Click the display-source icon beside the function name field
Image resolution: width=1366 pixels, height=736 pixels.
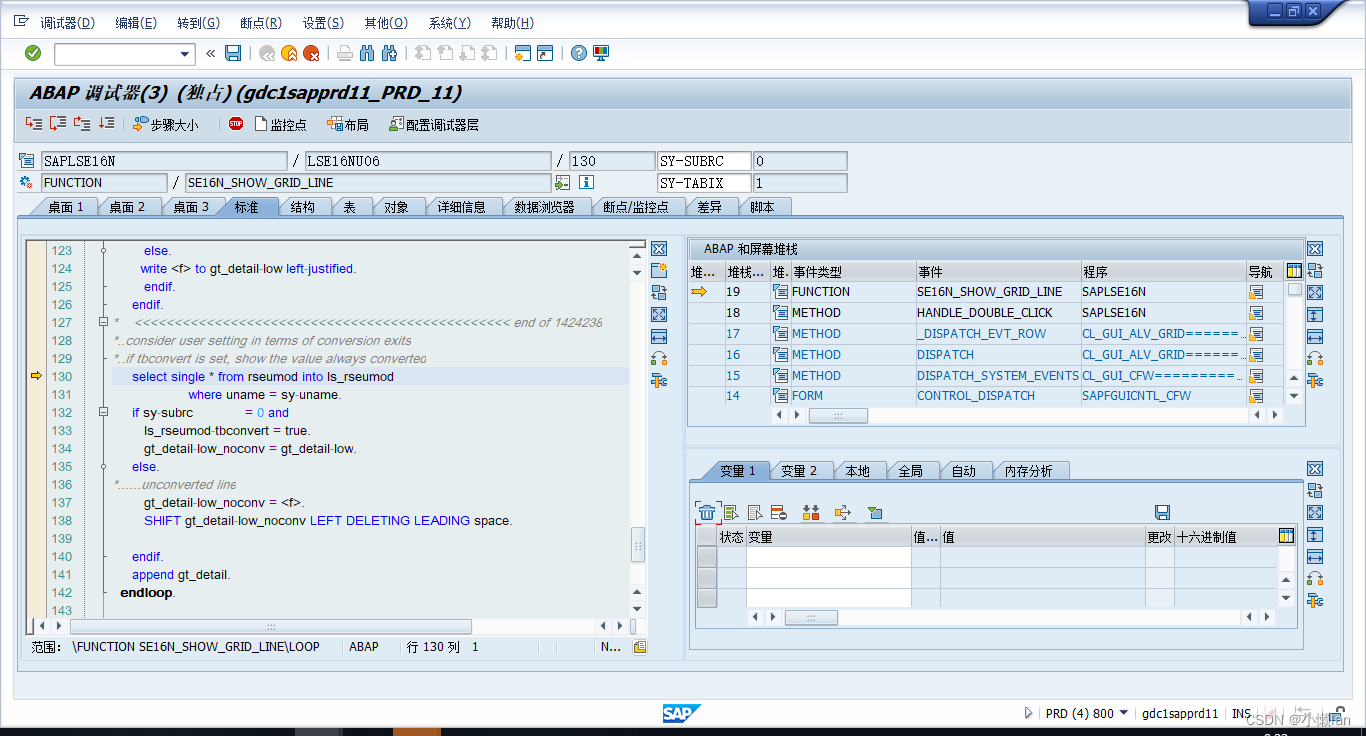click(x=563, y=182)
